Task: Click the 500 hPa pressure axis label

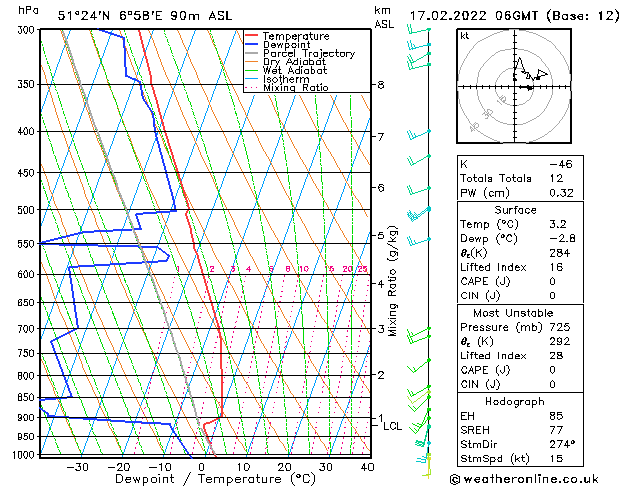Action: click(x=28, y=210)
